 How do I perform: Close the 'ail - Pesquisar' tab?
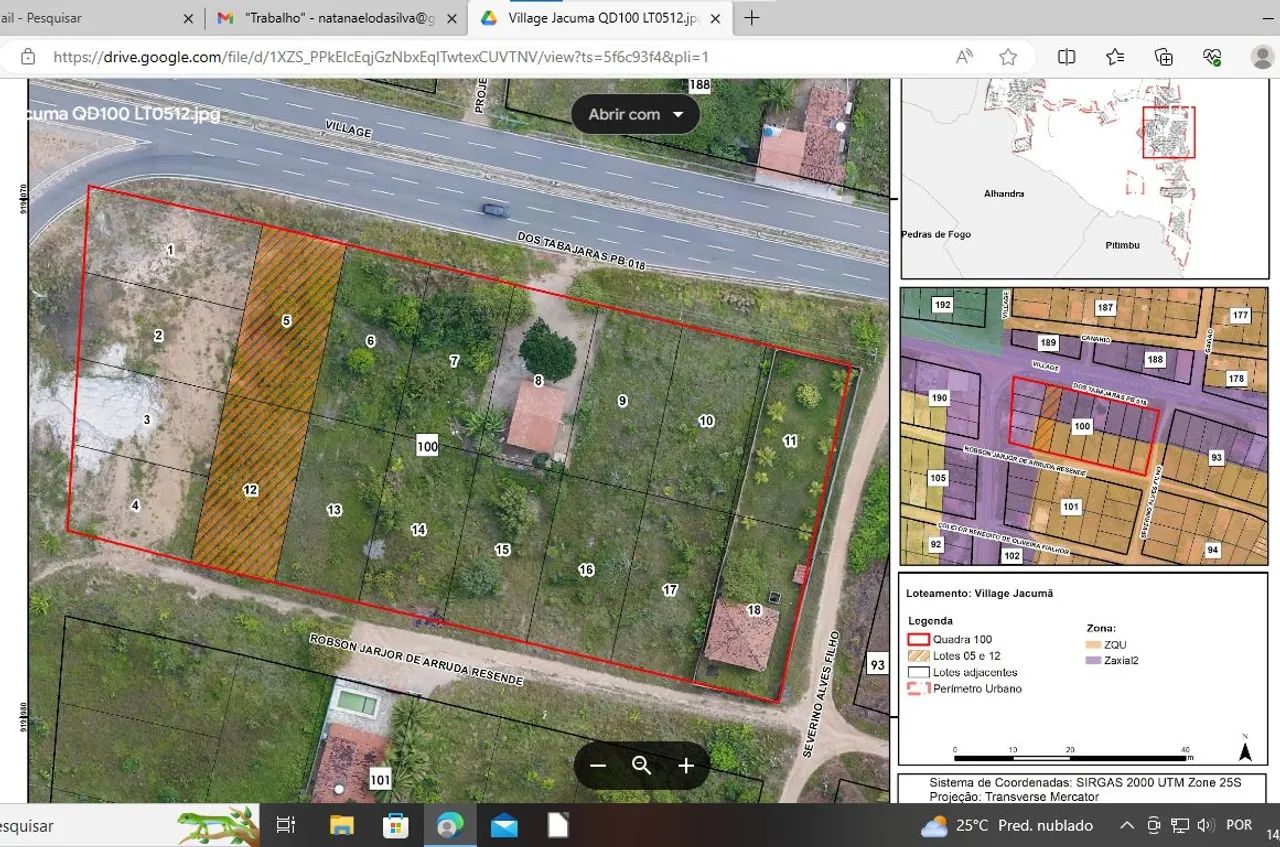coord(189,18)
